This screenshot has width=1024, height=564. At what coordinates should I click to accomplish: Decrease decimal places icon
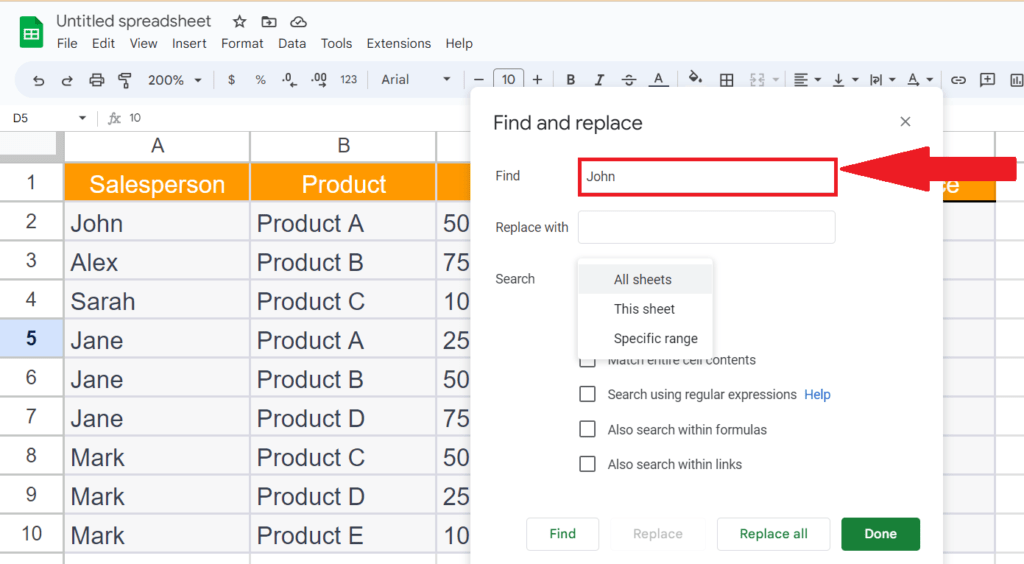tap(289, 80)
